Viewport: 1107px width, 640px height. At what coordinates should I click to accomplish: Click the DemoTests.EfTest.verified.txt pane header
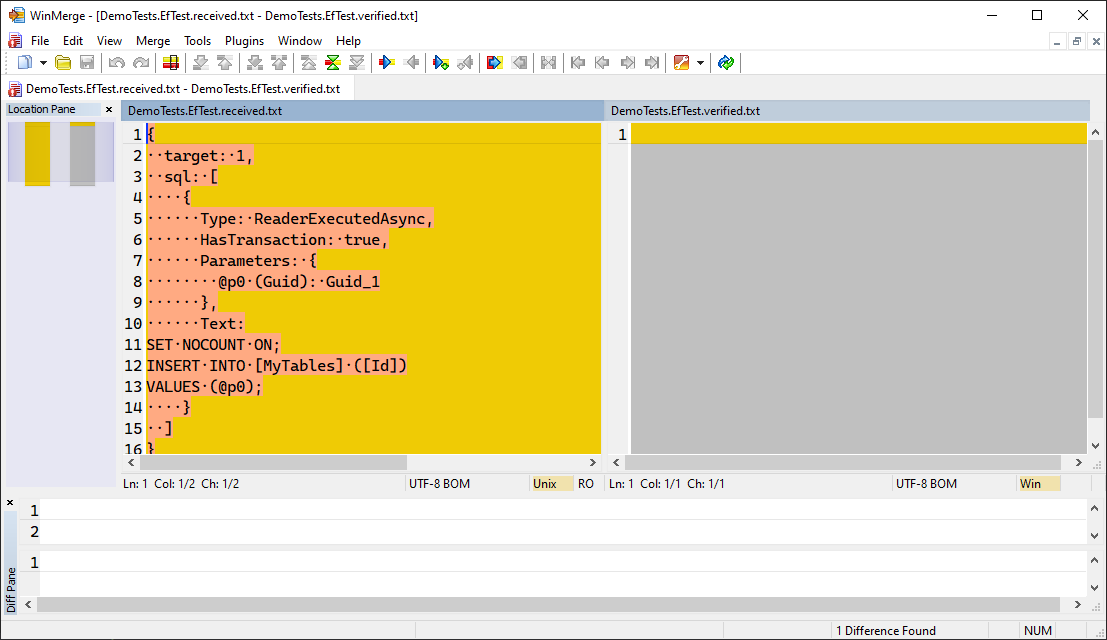685,111
